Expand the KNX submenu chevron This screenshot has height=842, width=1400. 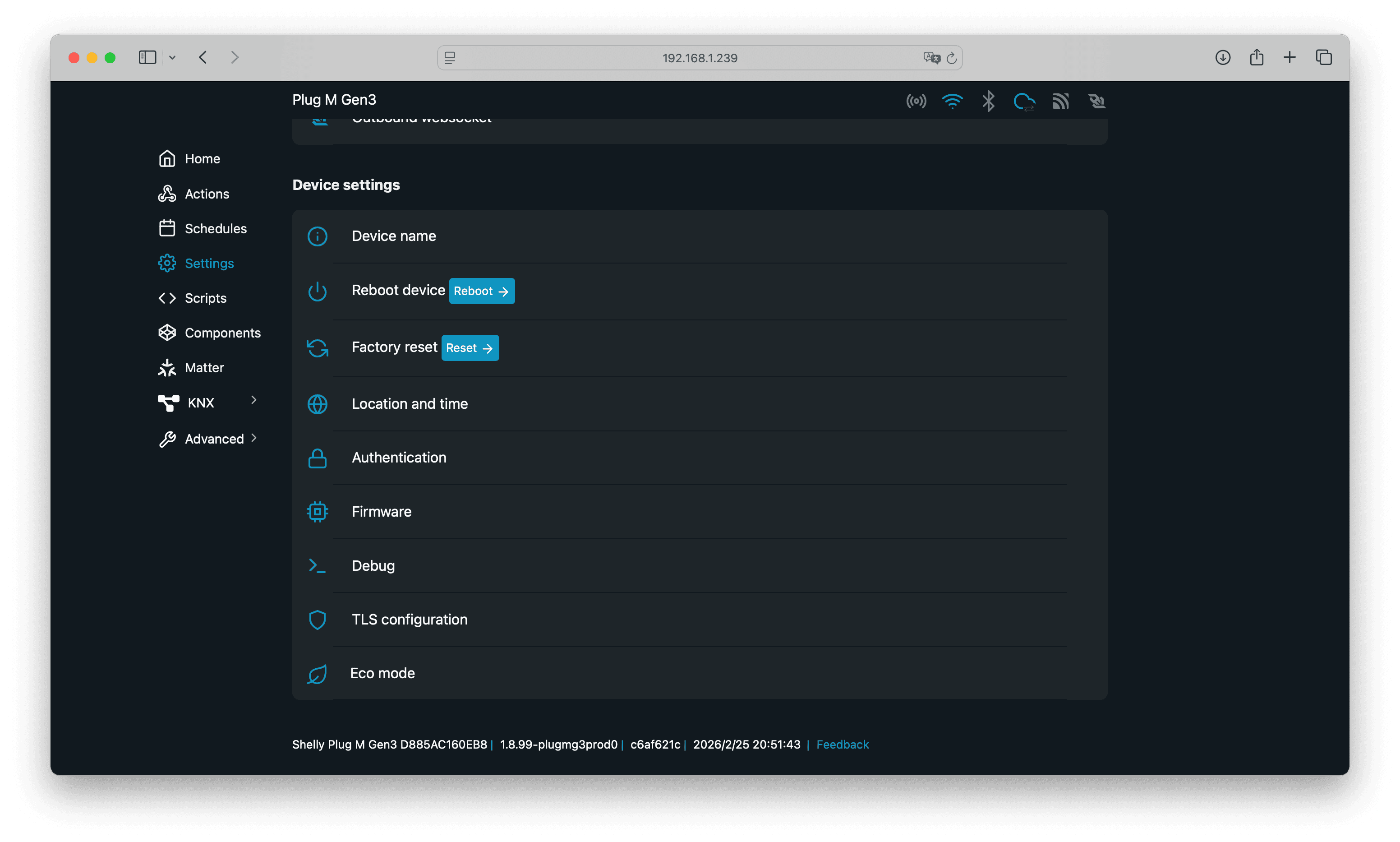pyautogui.click(x=253, y=400)
